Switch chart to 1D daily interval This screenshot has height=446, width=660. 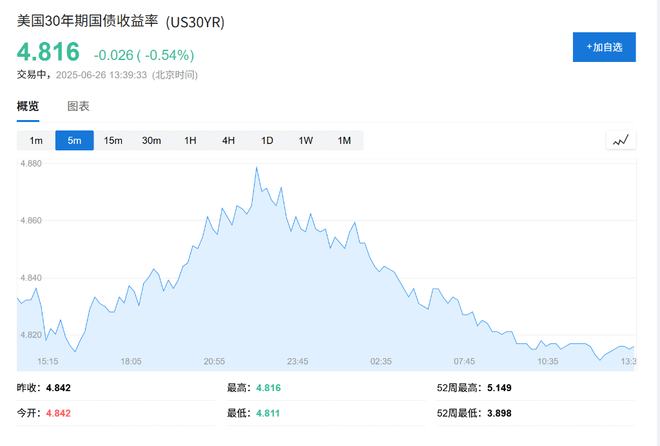pos(267,141)
